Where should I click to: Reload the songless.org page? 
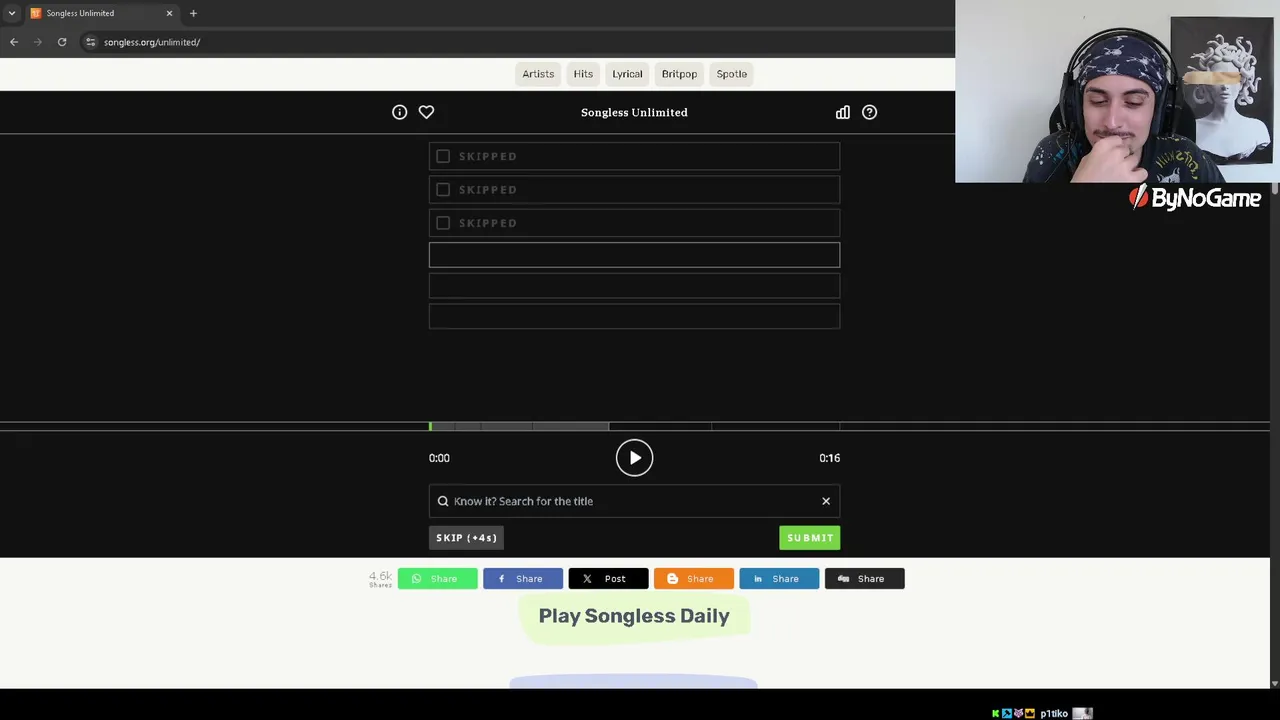[x=62, y=42]
